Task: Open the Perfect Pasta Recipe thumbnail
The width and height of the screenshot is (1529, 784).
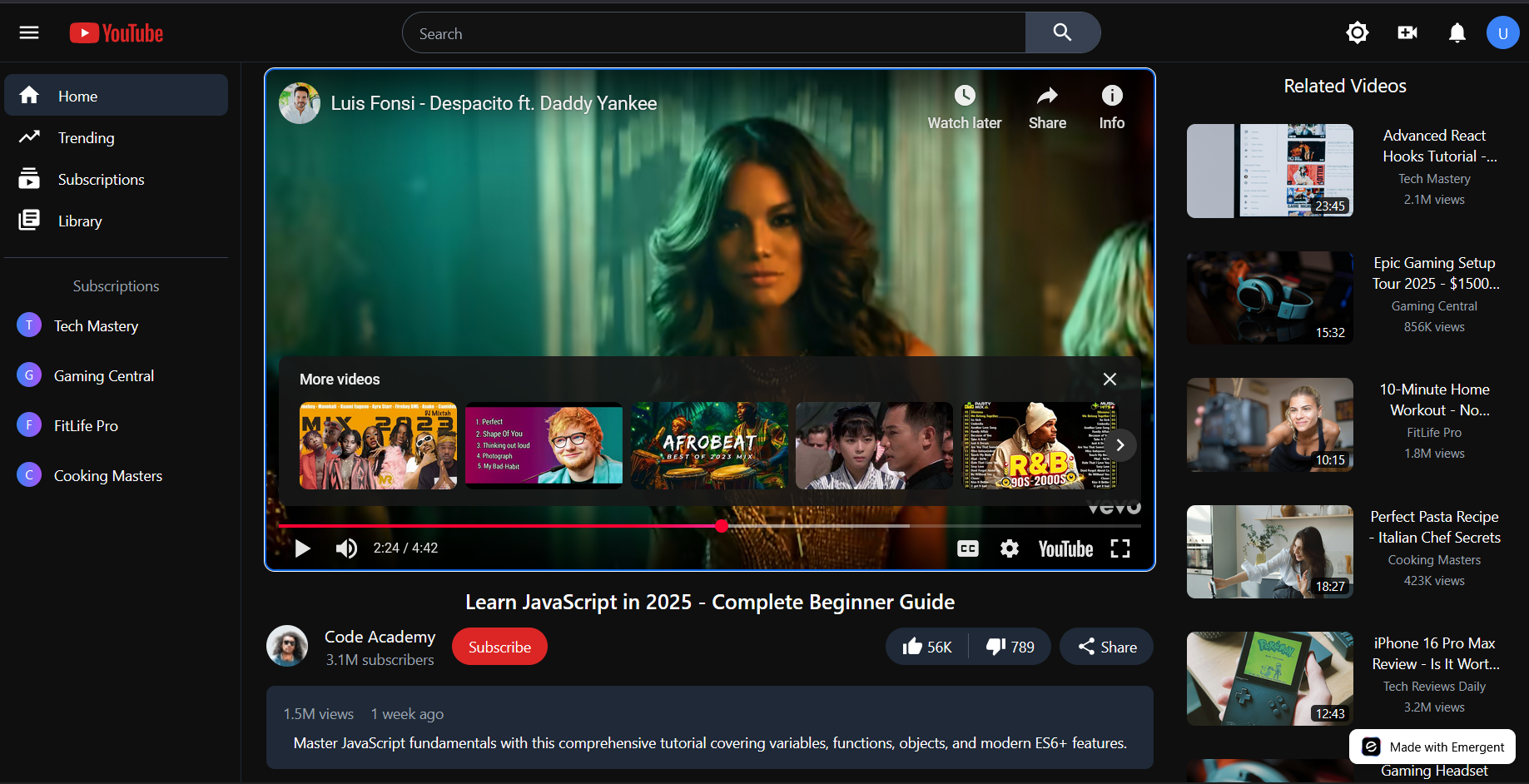Action: (1270, 552)
